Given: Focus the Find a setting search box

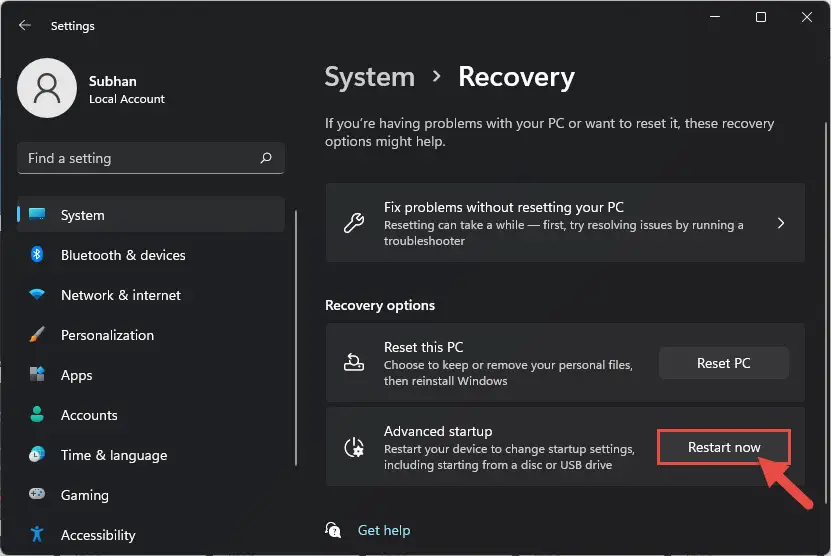Looking at the screenshot, I should pos(151,158).
